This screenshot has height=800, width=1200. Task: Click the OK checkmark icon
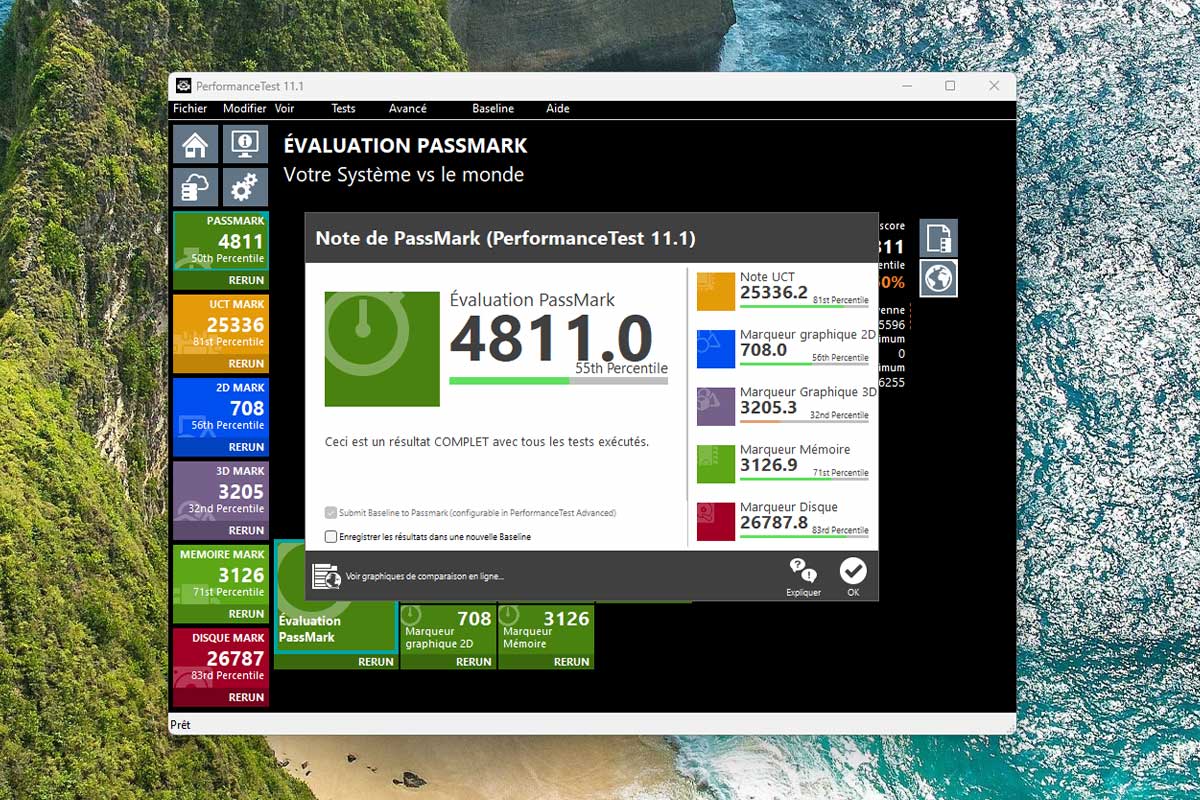click(x=853, y=571)
